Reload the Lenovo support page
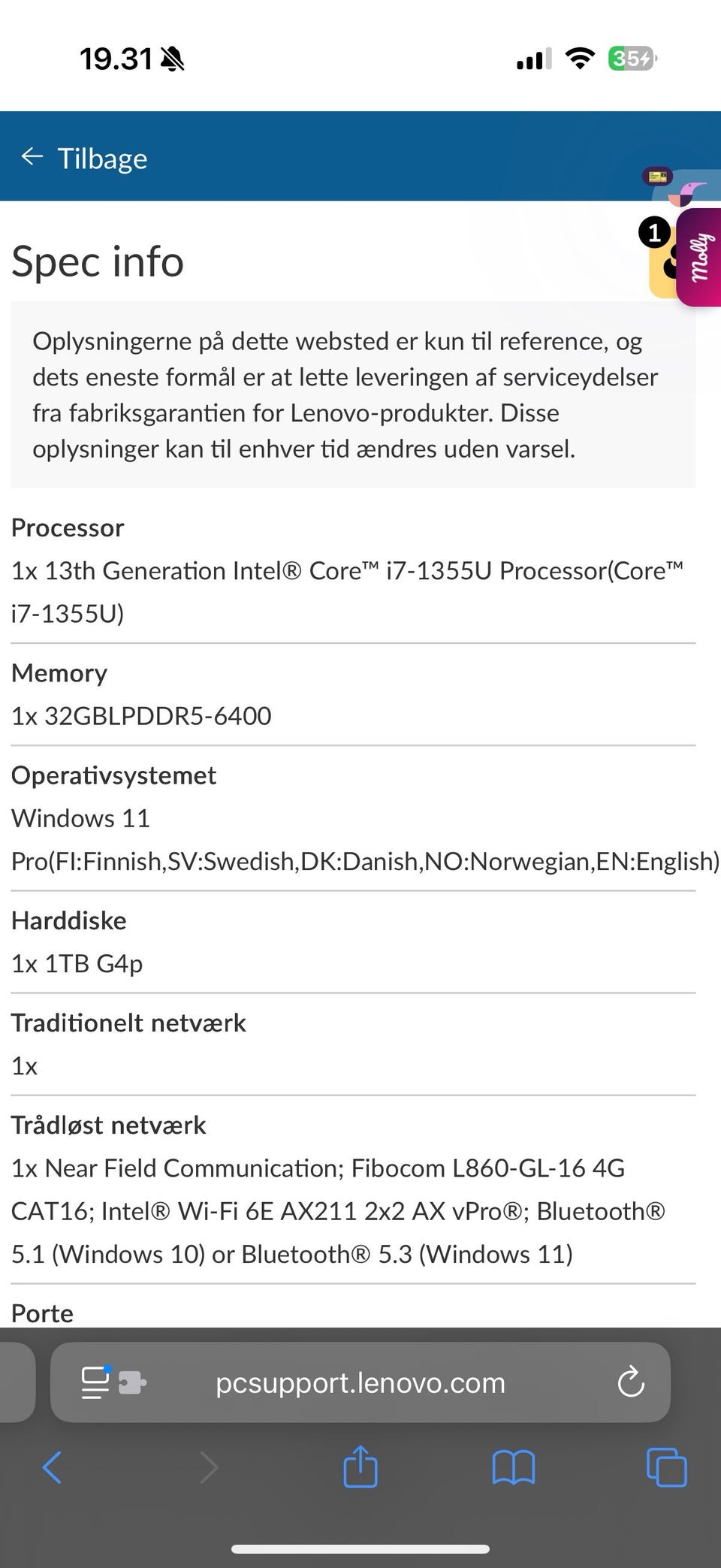Screen dimensions: 721x1568 click(x=630, y=1382)
